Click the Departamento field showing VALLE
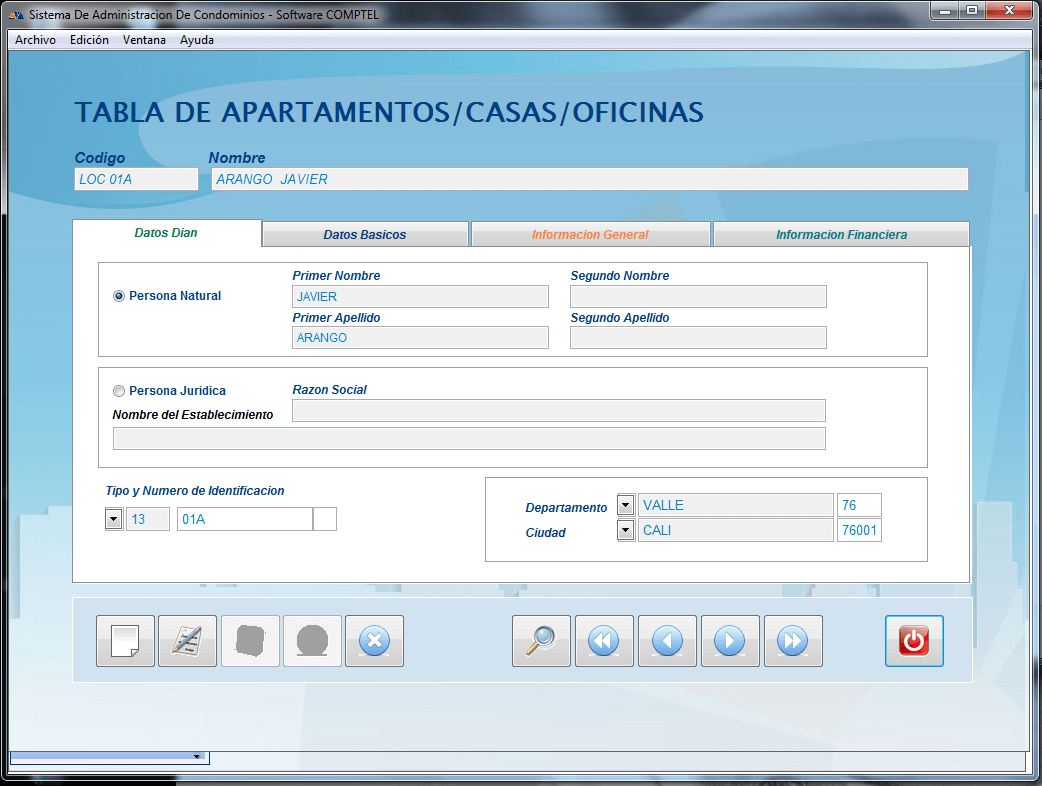Viewport: 1042px width, 786px height. [x=736, y=505]
